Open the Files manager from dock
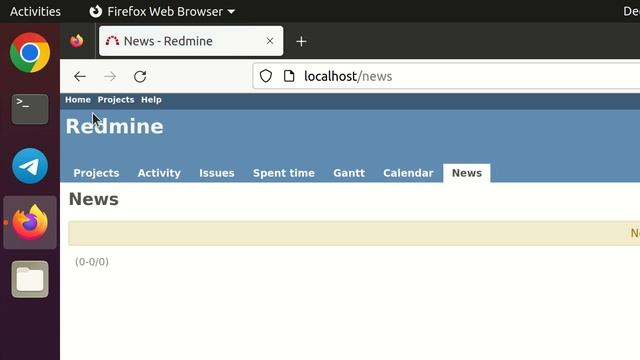The width and height of the screenshot is (640, 360). tap(30, 279)
